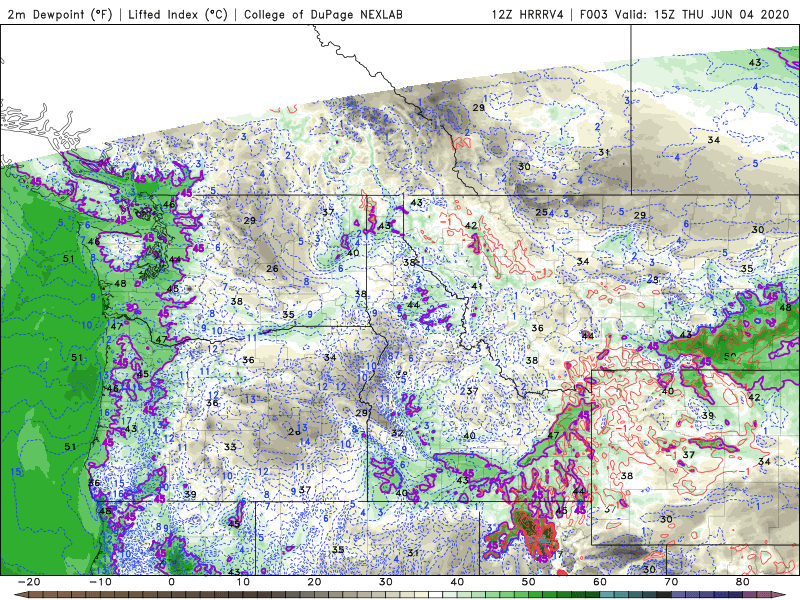The height and width of the screenshot is (600, 800).
Task: Click the 20 tick label on the colorbar
Action: click(314, 582)
